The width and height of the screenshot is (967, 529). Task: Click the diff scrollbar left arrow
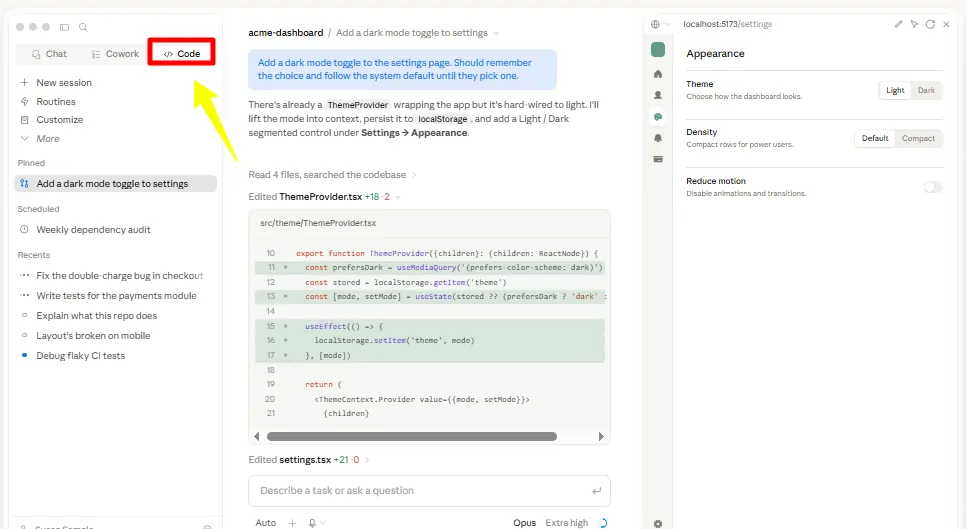(257, 437)
